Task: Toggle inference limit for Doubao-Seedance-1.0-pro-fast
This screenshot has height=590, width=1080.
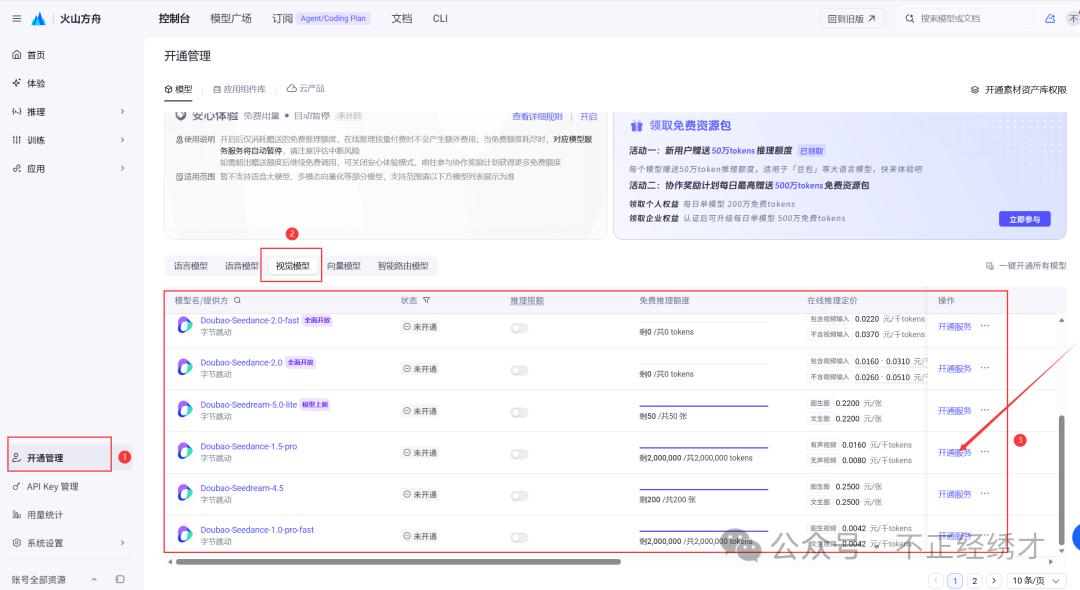Action: 519,538
